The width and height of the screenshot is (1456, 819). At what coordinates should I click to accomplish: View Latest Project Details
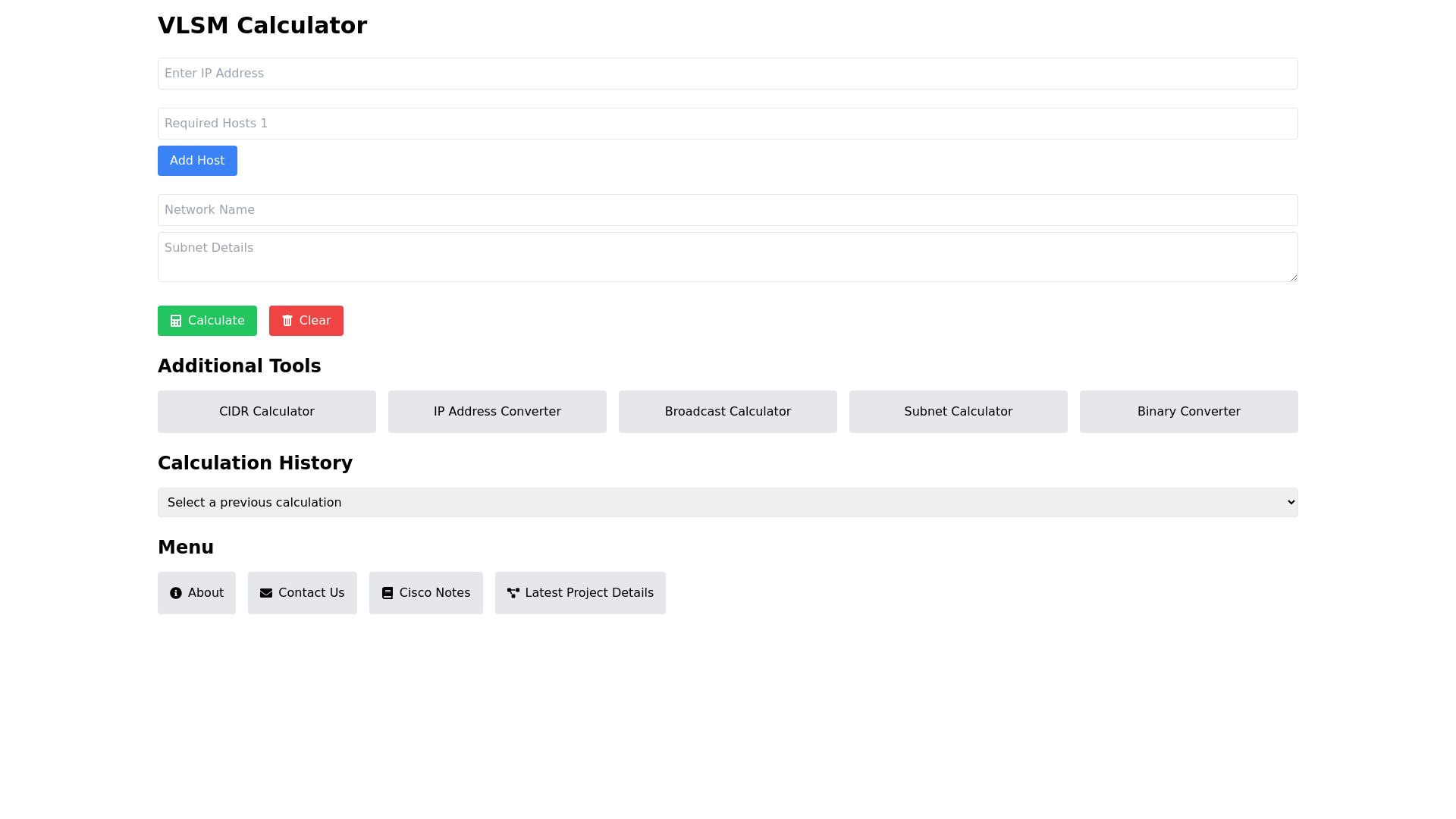pyautogui.click(x=580, y=592)
